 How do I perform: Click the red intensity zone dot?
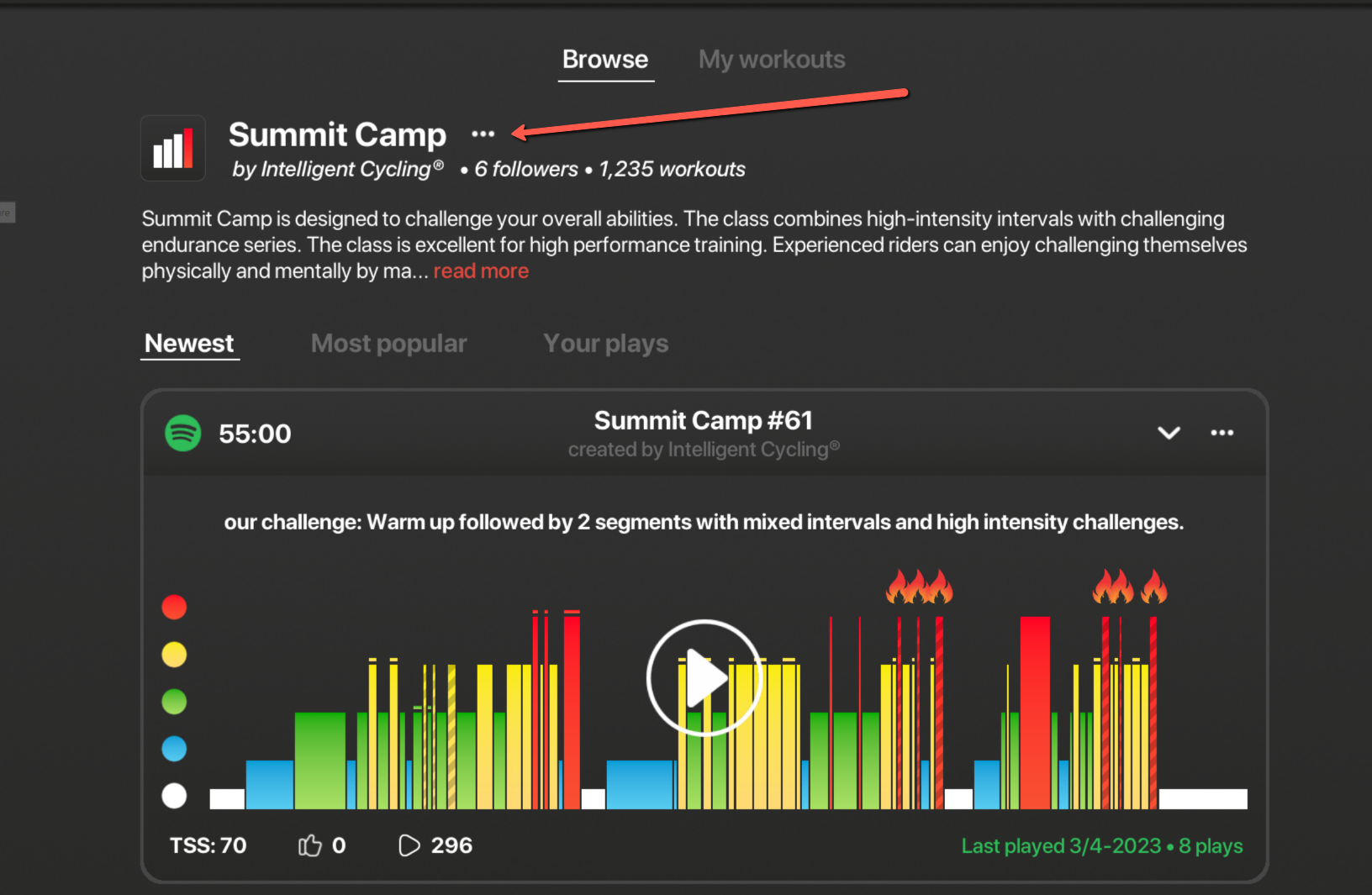pyautogui.click(x=174, y=607)
